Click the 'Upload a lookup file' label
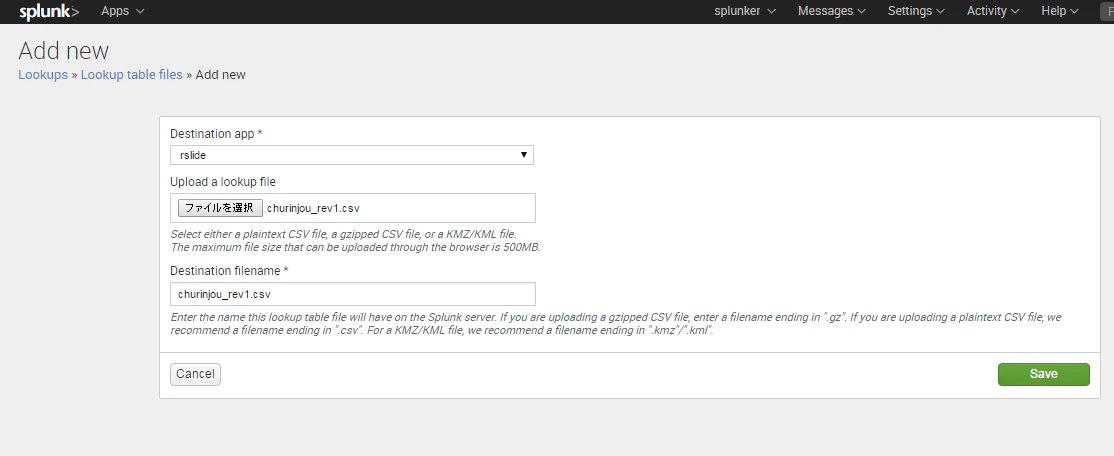This screenshot has width=1114, height=456. (223, 182)
